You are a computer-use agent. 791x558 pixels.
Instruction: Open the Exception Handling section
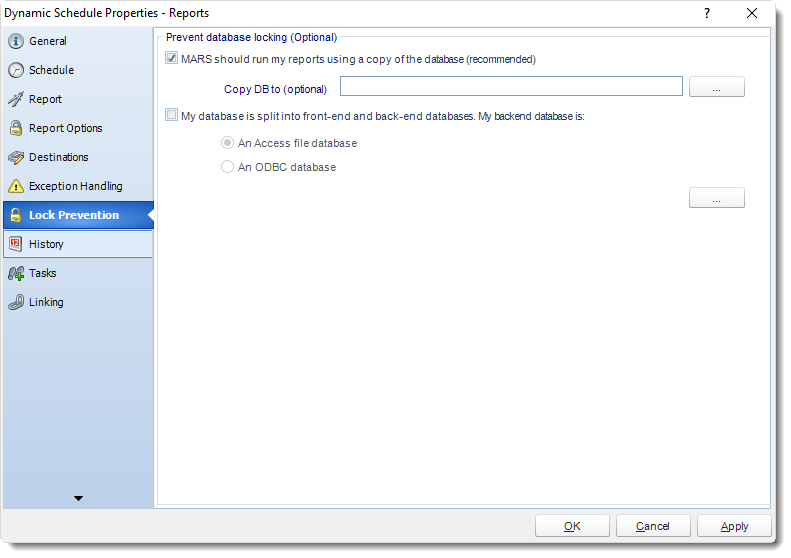pyautogui.click(x=78, y=186)
